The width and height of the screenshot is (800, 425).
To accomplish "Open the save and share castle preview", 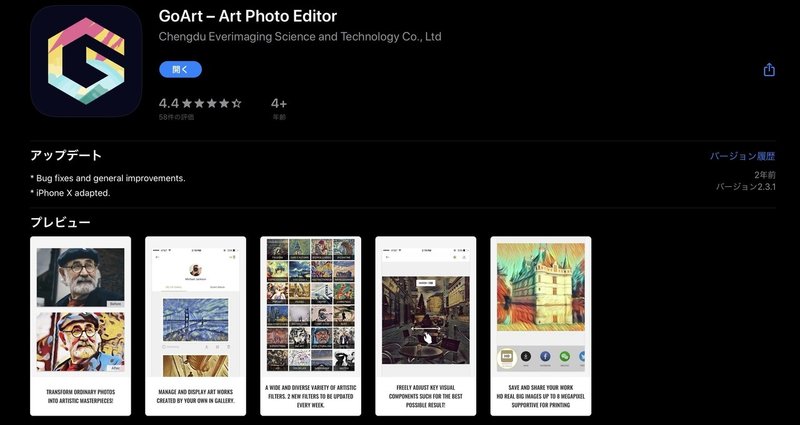I will coord(541,326).
